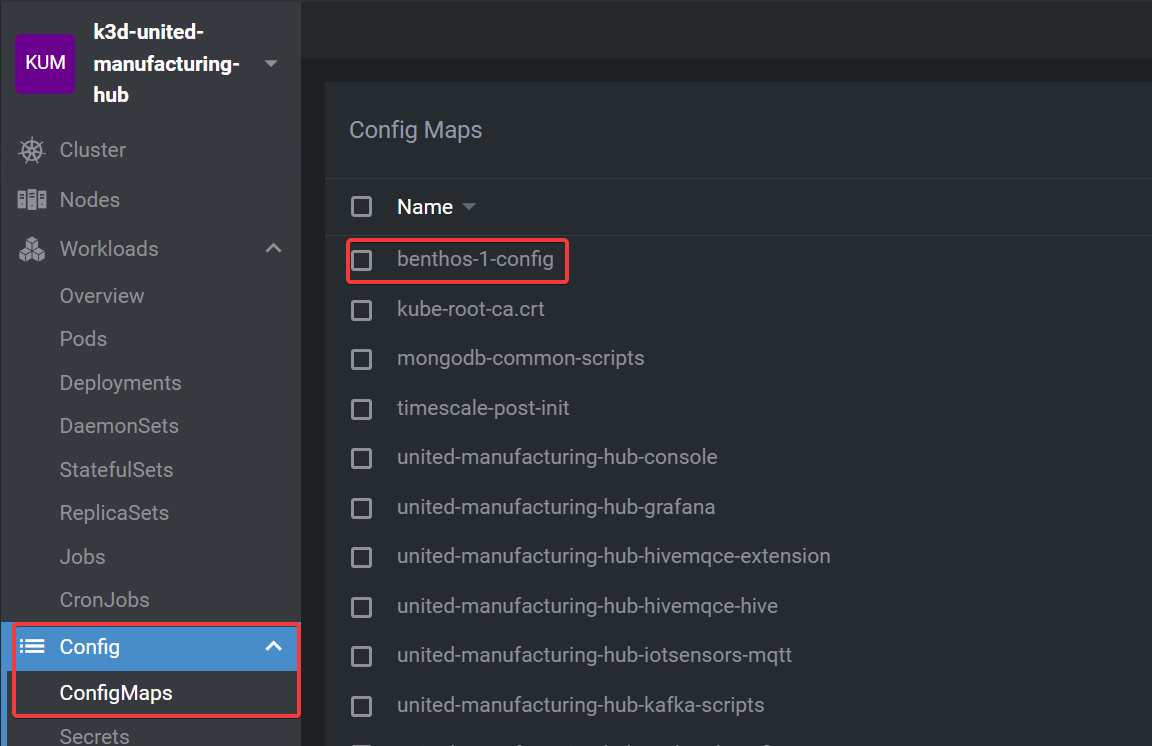Click the Name column header

[x=425, y=207]
